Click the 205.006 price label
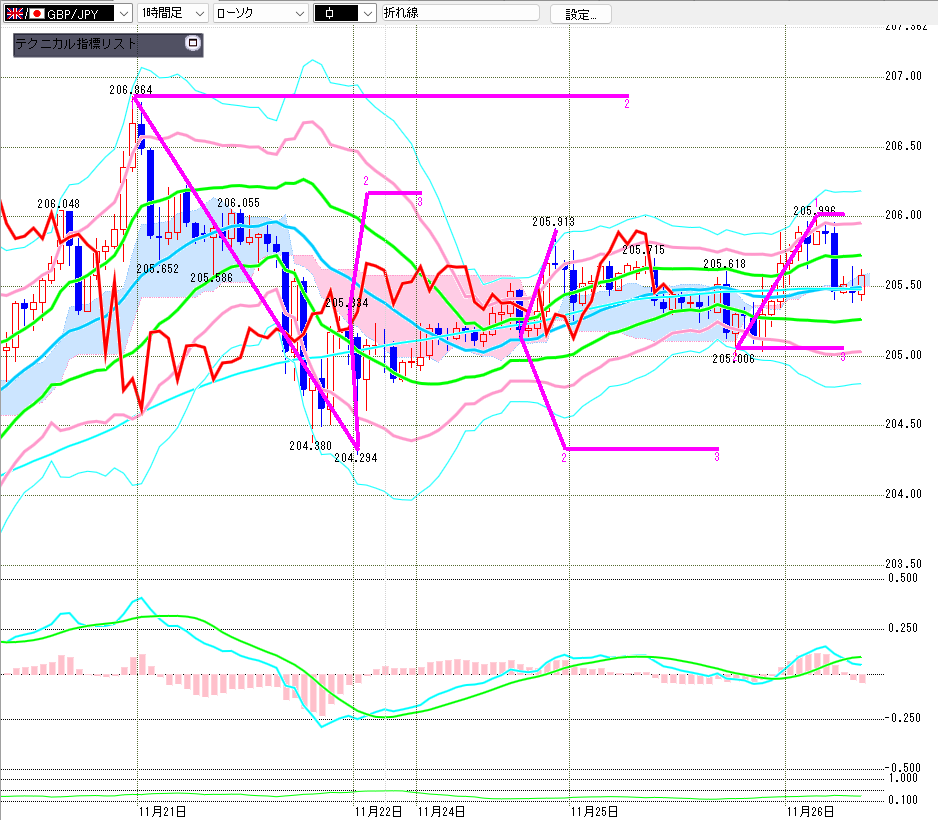Image resolution: width=938 pixels, height=820 pixels. (x=733, y=358)
